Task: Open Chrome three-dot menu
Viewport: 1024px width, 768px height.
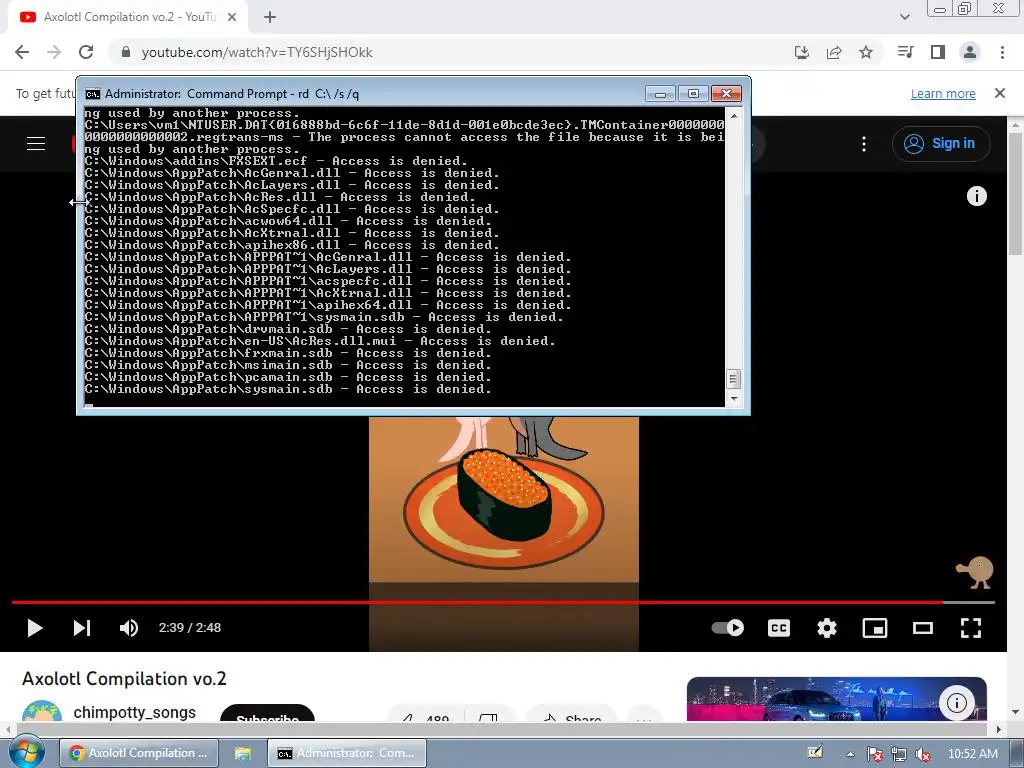Action: coord(1002,52)
